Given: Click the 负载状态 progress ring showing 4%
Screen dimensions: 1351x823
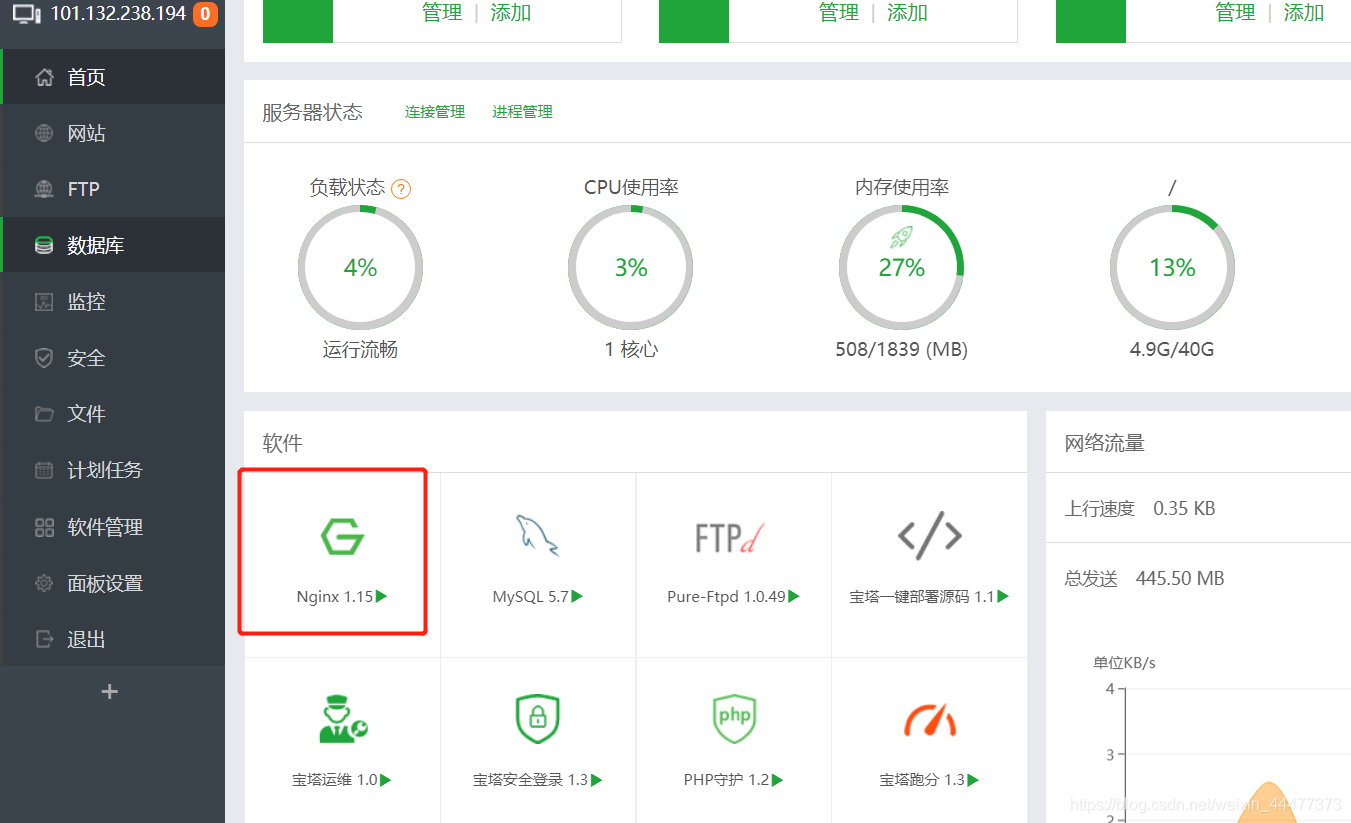Looking at the screenshot, I should pyautogui.click(x=360, y=267).
